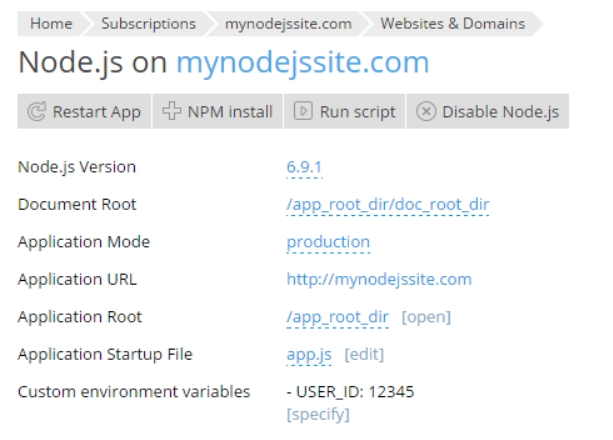Edit Document Root /app_root_dir/doc_root_dir path
Viewport: 613px width, 440px height.
pyautogui.click(x=387, y=205)
